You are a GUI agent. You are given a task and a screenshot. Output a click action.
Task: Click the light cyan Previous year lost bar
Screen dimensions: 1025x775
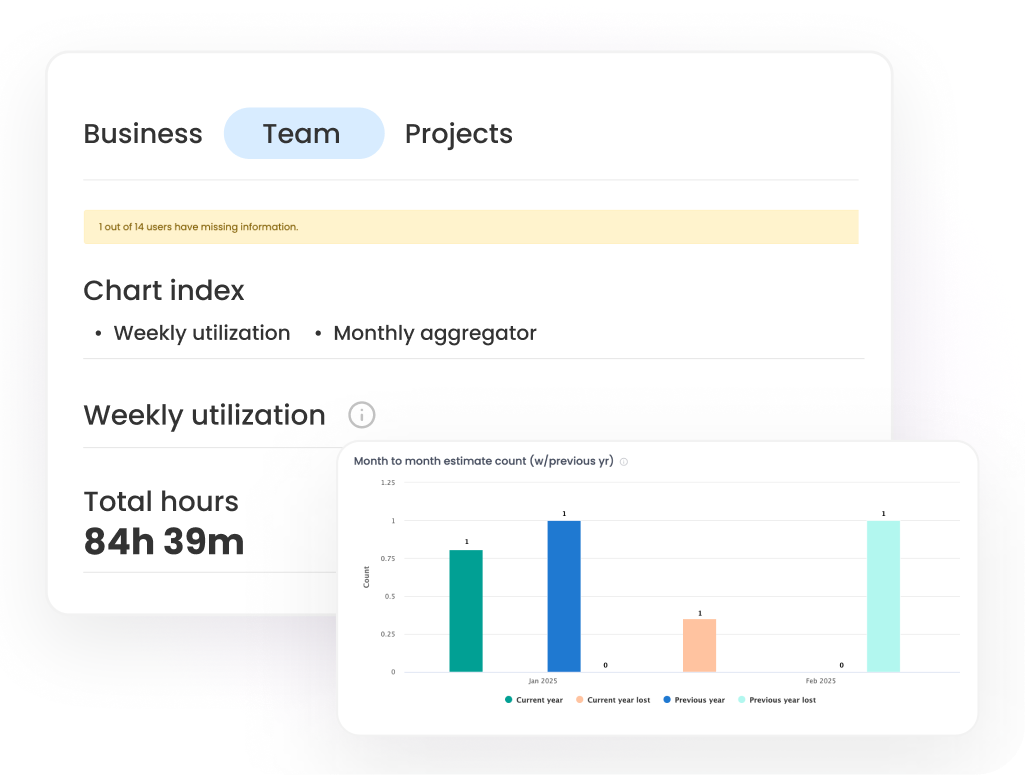point(883,596)
